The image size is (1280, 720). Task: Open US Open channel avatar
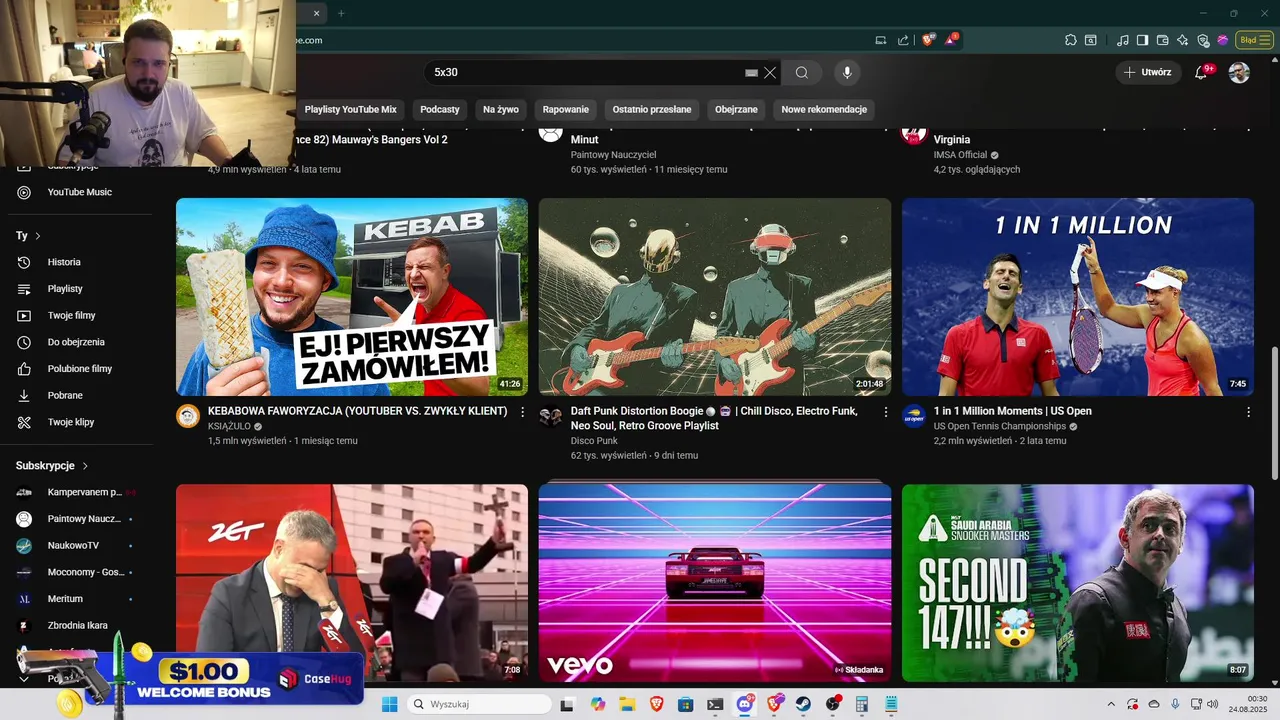[x=914, y=416]
